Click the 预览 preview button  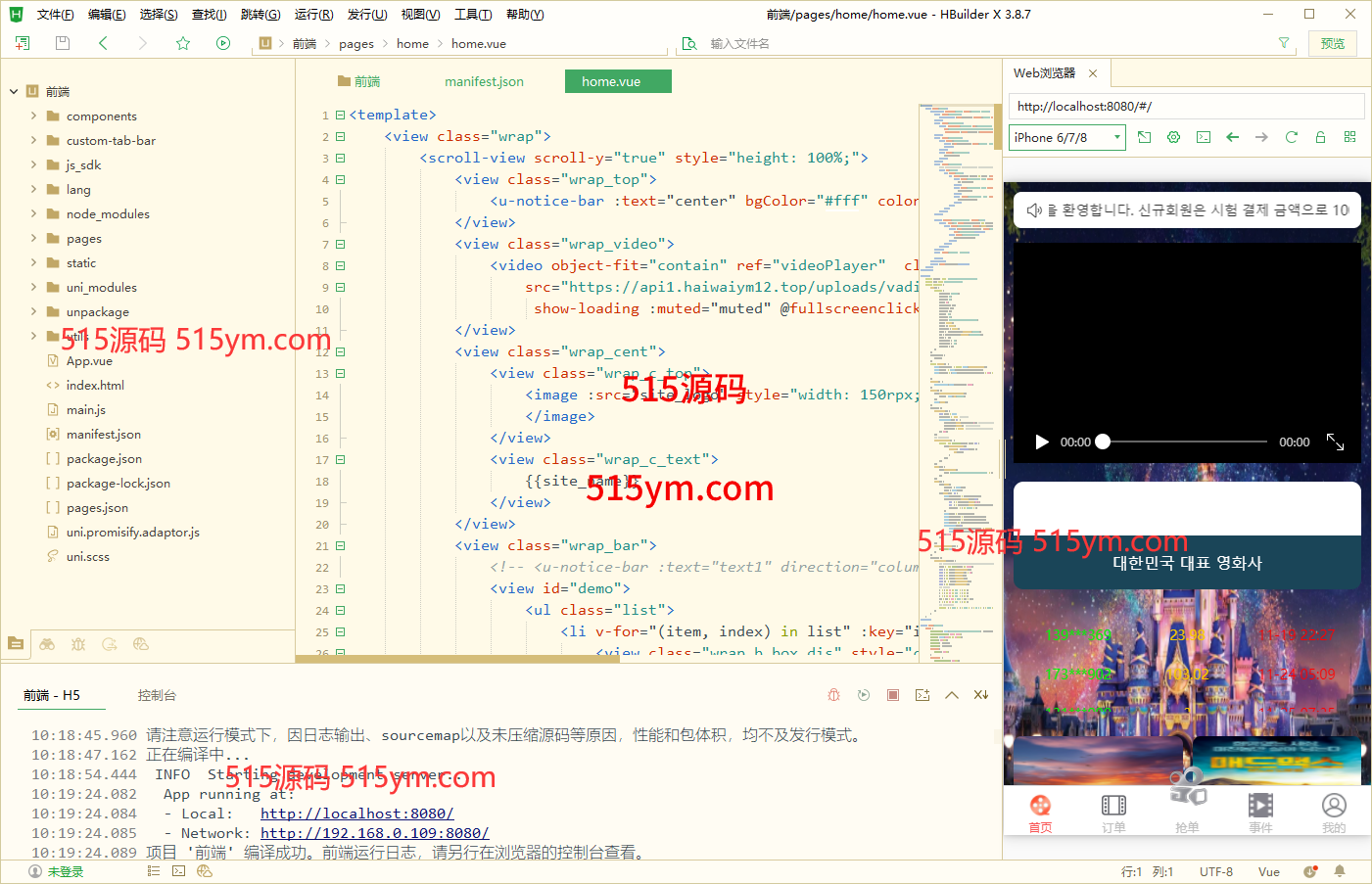(1332, 43)
